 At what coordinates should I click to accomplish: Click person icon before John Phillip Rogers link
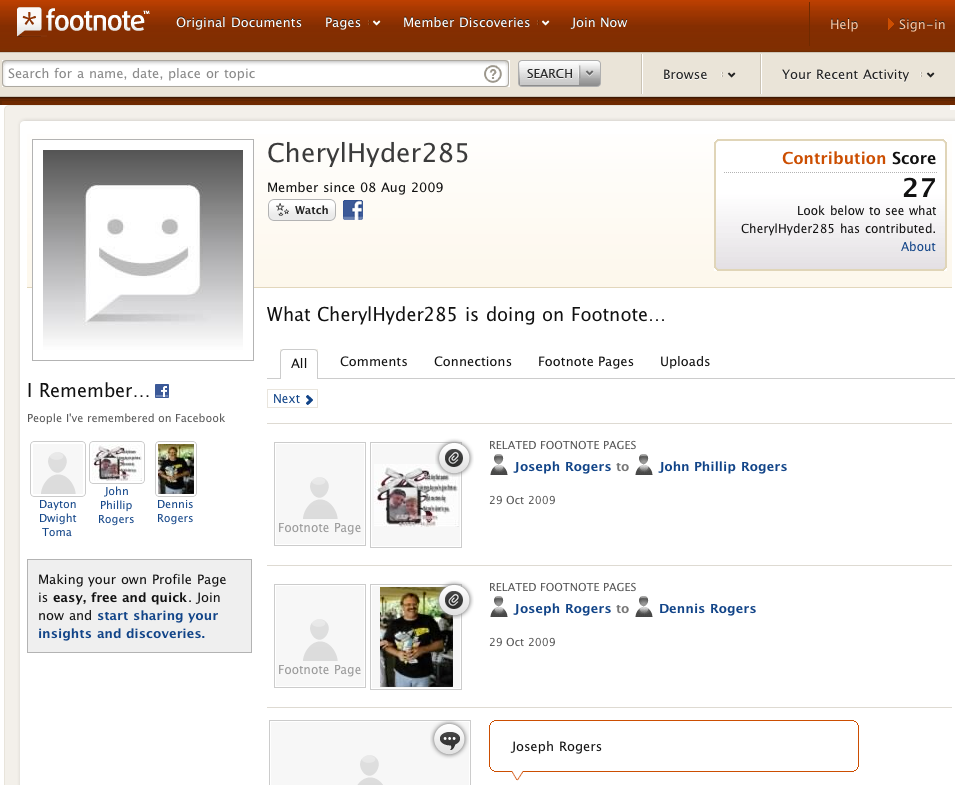644,465
